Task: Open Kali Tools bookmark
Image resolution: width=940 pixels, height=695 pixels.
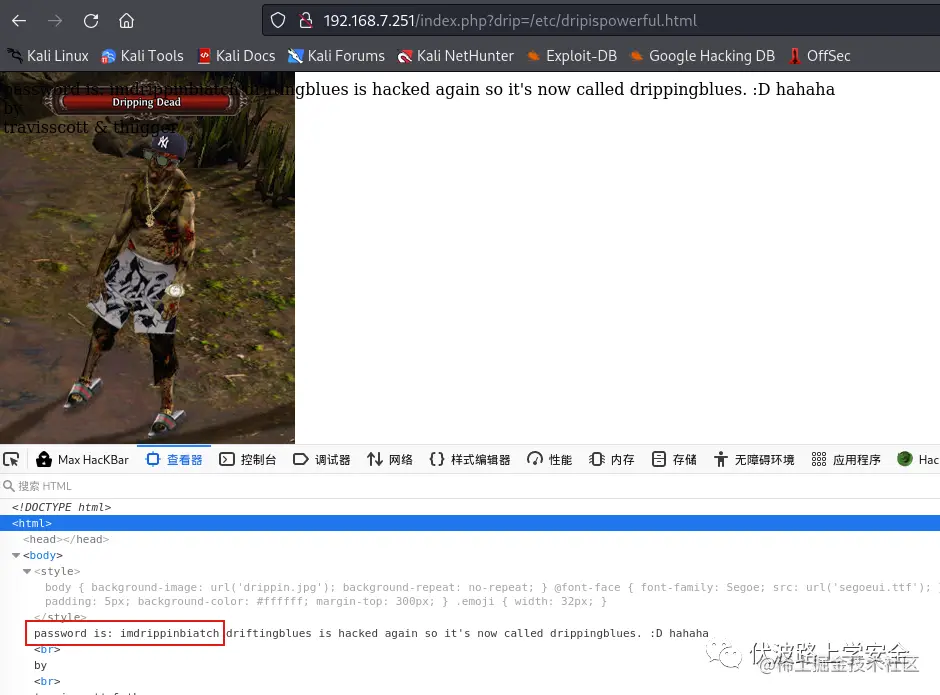Action: coord(143,56)
